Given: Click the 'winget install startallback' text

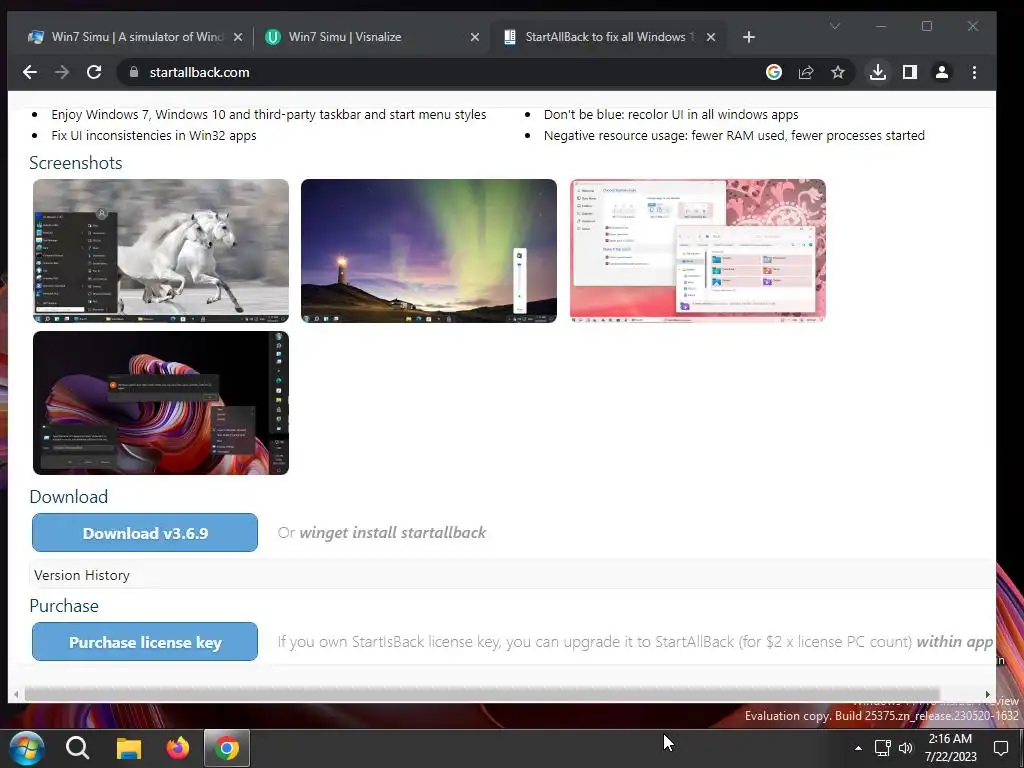Looking at the screenshot, I should pyautogui.click(x=392, y=533).
